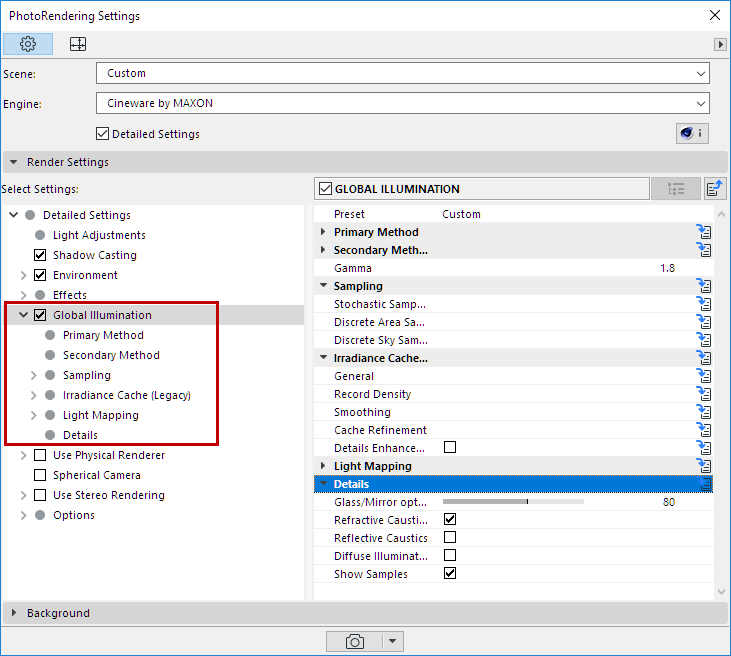Click the list view icon next to Global Illumination header
The image size is (731, 656).
pyautogui.click(x=676, y=189)
